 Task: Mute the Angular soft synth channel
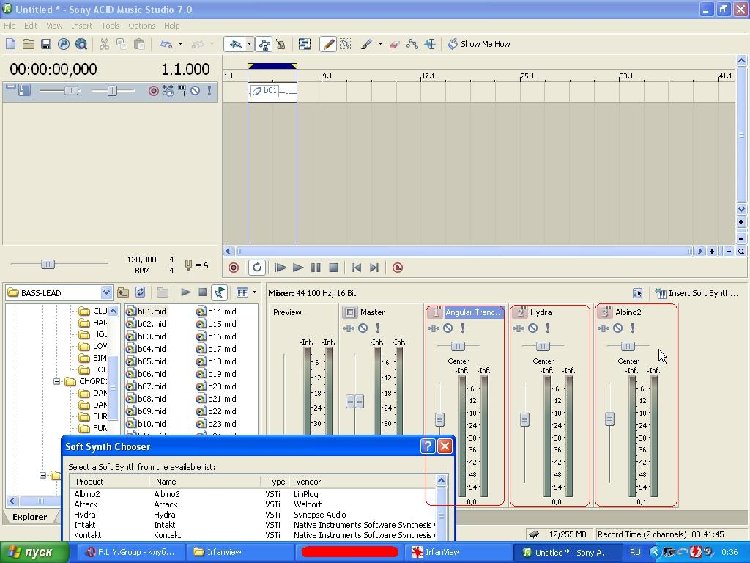tap(448, 328)
